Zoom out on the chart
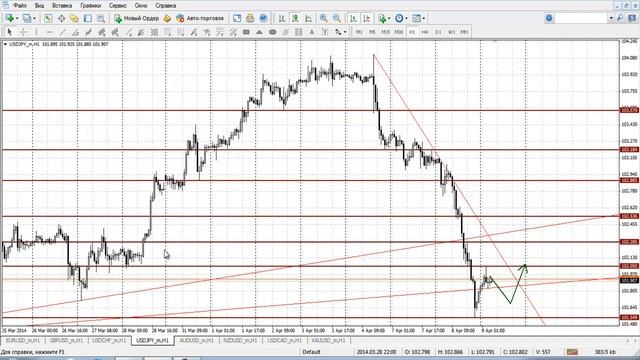Image resolution: width=640 pixels, height=360 pixels. point(337,18)
